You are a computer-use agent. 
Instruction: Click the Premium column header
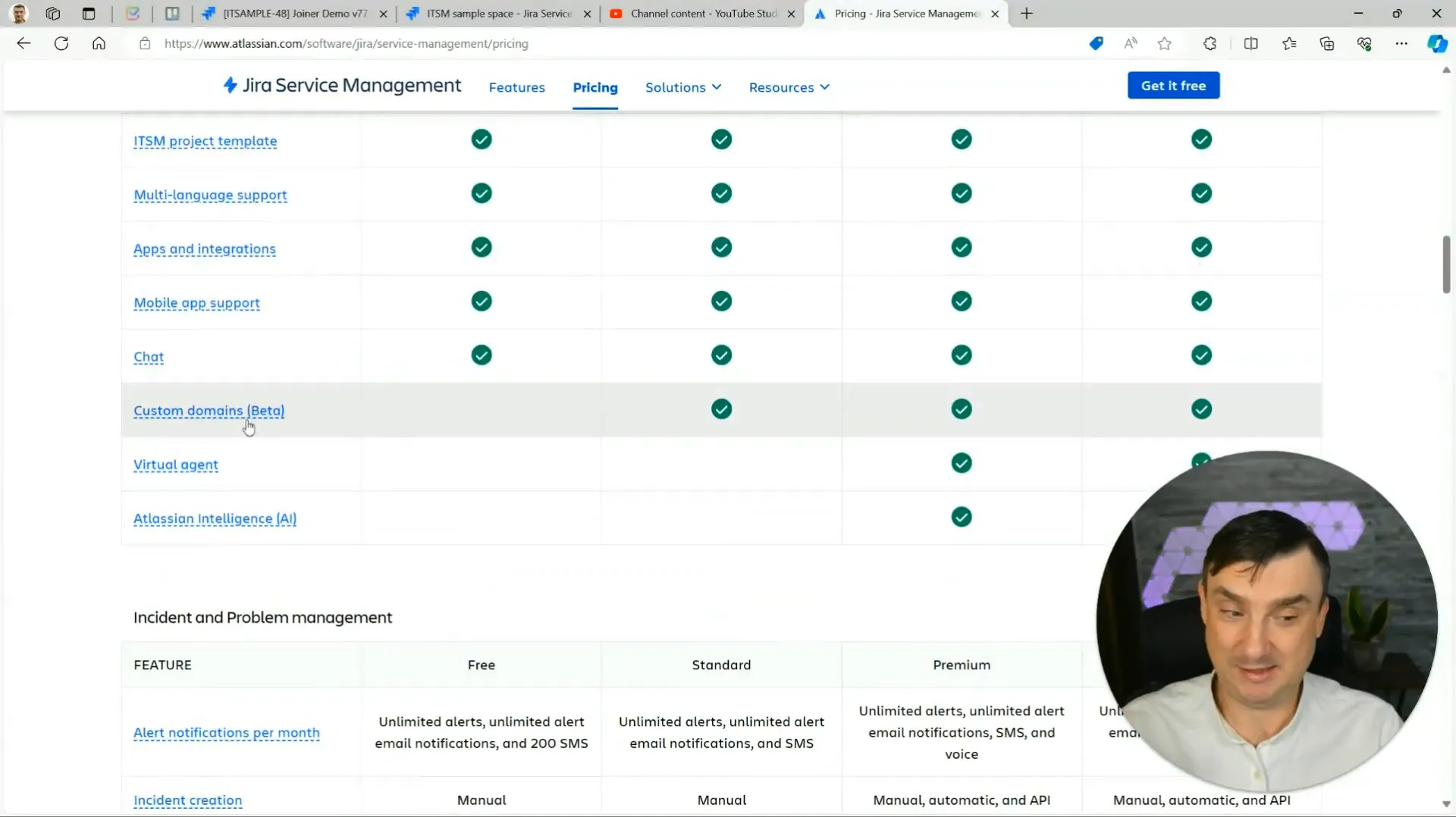pyautogui.click(x=962, y=665)
